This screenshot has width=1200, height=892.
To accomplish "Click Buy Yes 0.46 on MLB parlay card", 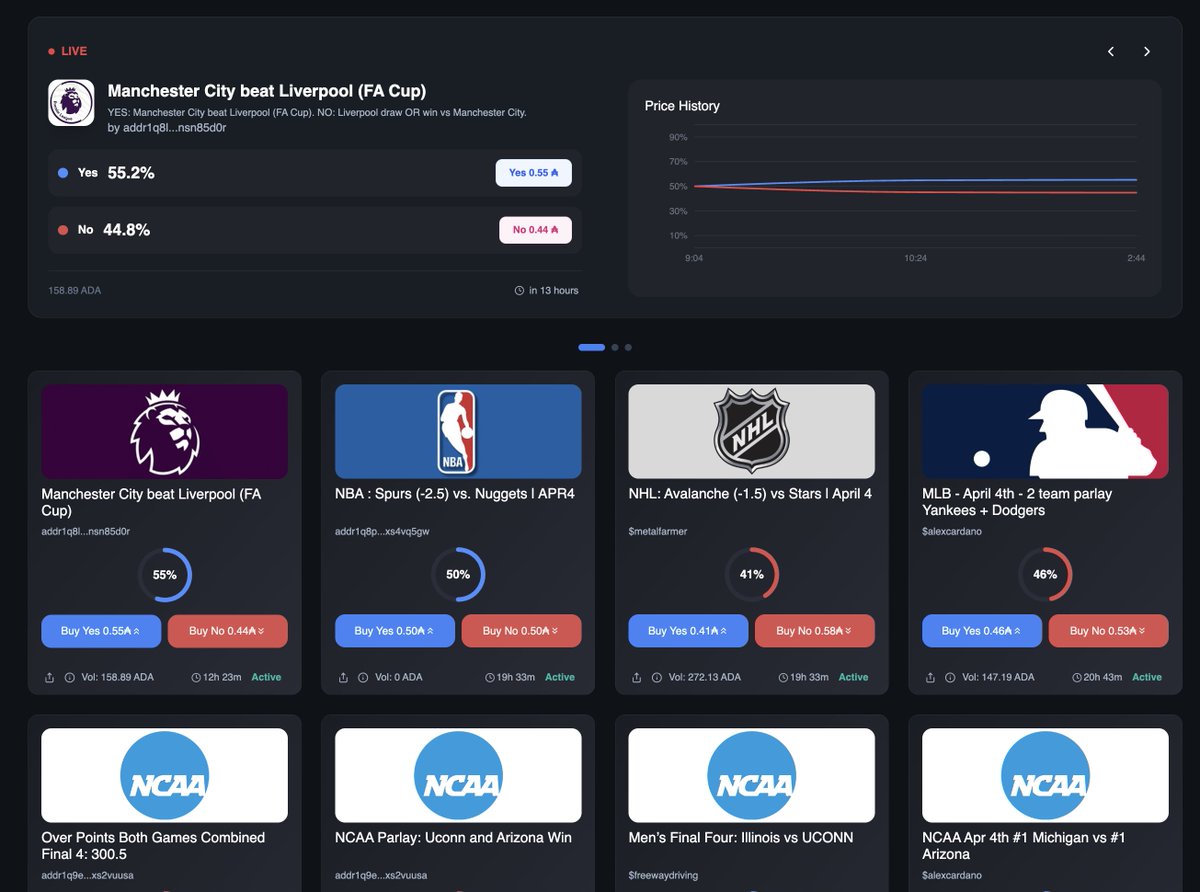I will [x=982, y=631].
